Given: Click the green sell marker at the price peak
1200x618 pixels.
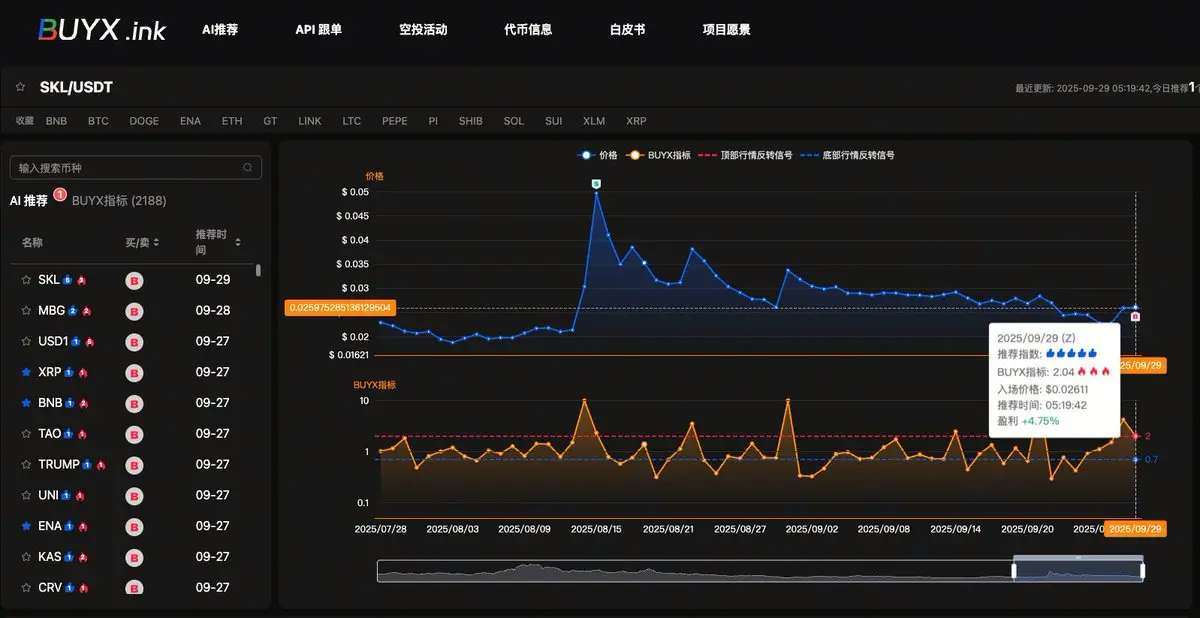Looking at the screenshot, I should click(596, 183).
